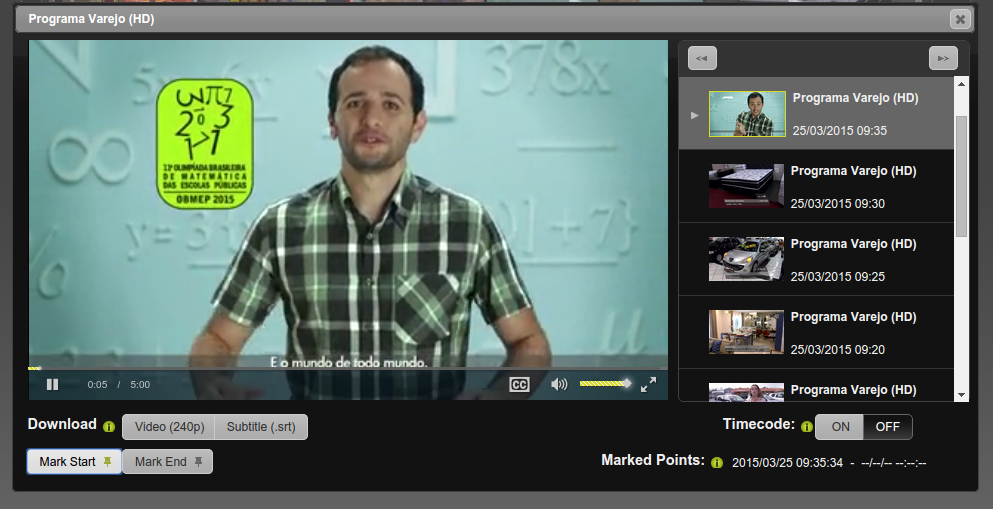Click the next playlist page arrow
Viewport: 993px width, 509px height.
[943, 59]
